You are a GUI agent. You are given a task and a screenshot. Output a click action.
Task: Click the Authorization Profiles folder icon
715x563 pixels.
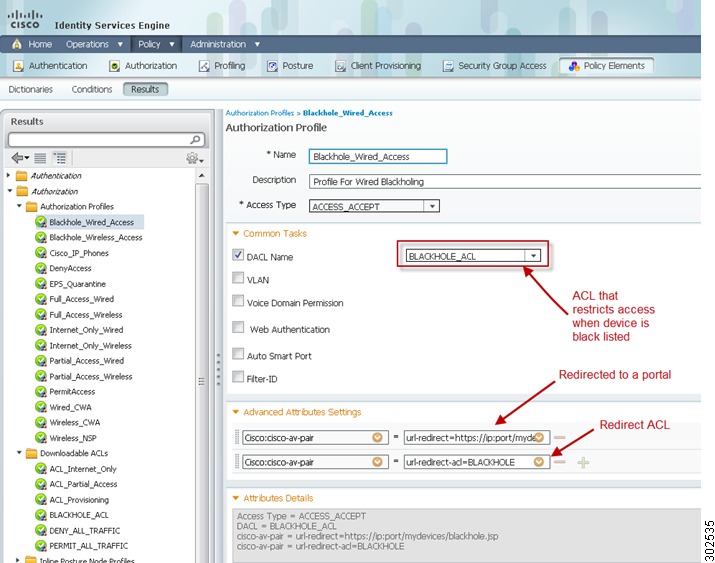(31, 207)
